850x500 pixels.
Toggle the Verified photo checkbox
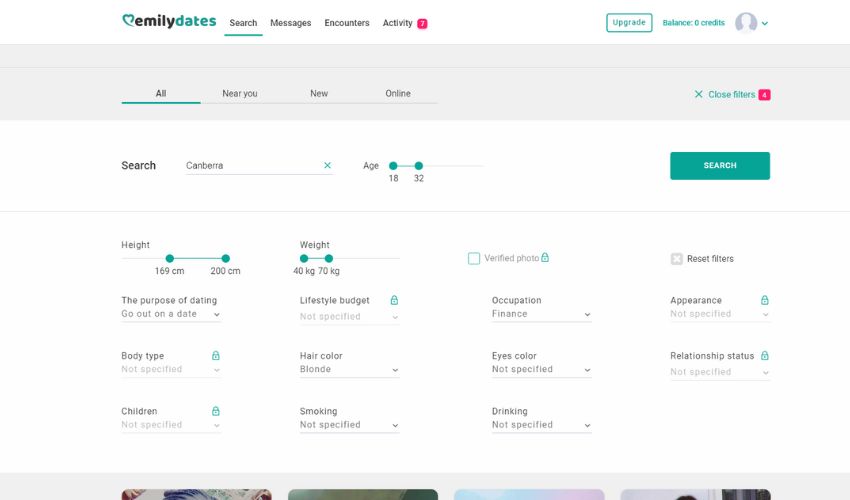tap(474, 258)
